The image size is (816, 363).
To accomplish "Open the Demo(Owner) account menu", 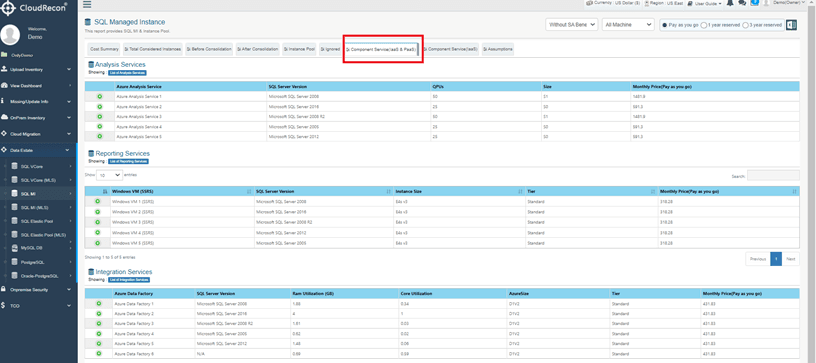I will pos(789,3).
